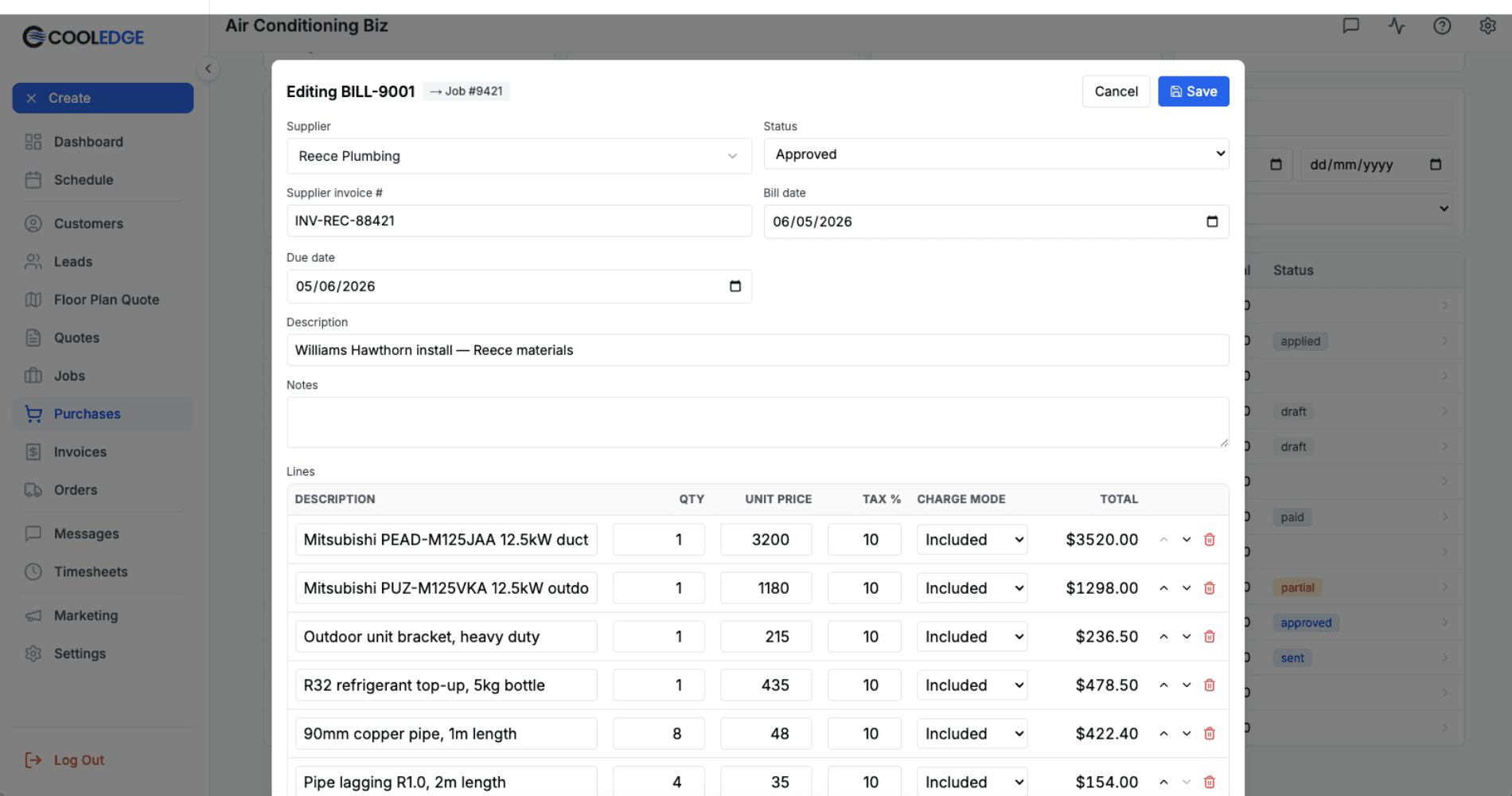Move the Pipe lagging line up
1512x796 pixels.
1163,782
